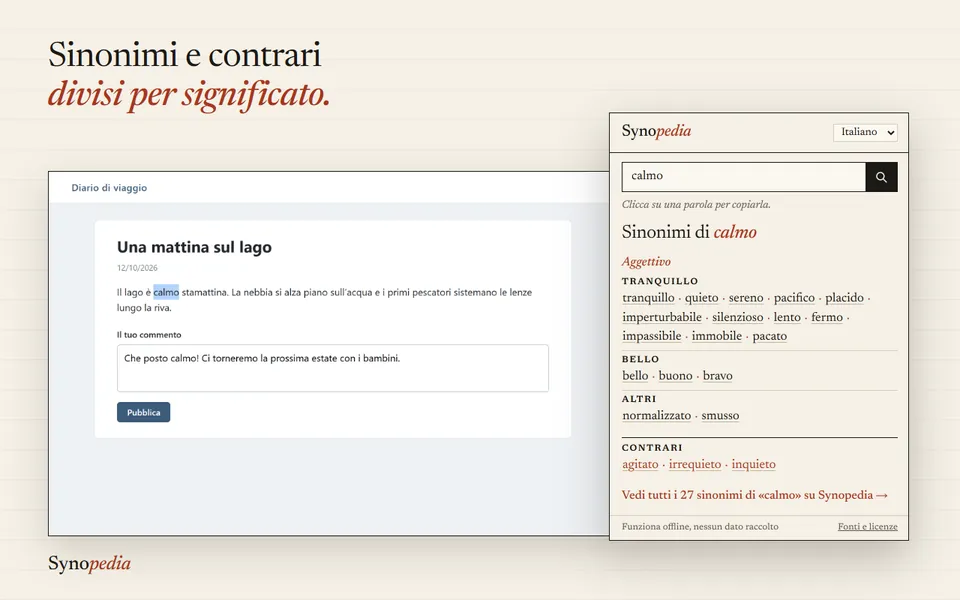Click the Synopedia logo at the page bottom
This screenshot has height=600, width=960.
tap(89, 563)
